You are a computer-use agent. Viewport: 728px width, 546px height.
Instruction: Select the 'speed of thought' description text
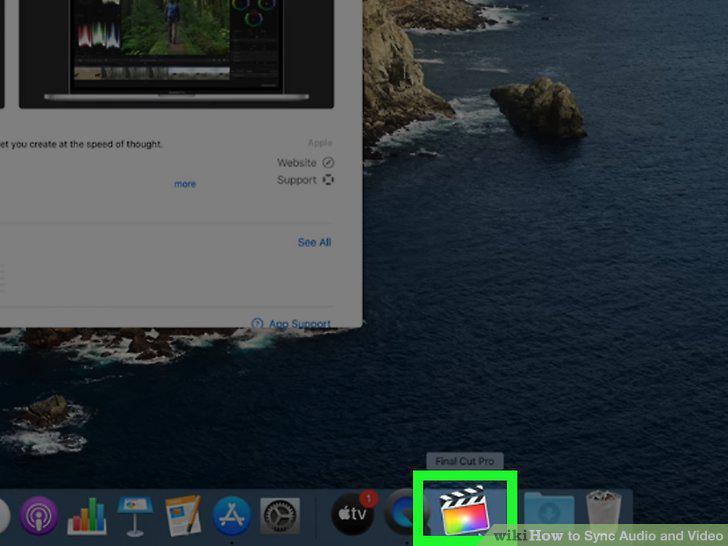point(81,144)
